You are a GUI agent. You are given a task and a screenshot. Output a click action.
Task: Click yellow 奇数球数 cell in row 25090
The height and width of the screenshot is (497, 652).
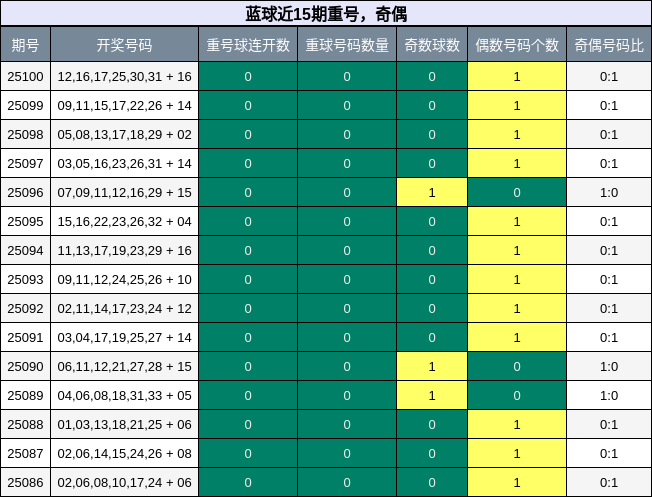[x=432, y=366]
